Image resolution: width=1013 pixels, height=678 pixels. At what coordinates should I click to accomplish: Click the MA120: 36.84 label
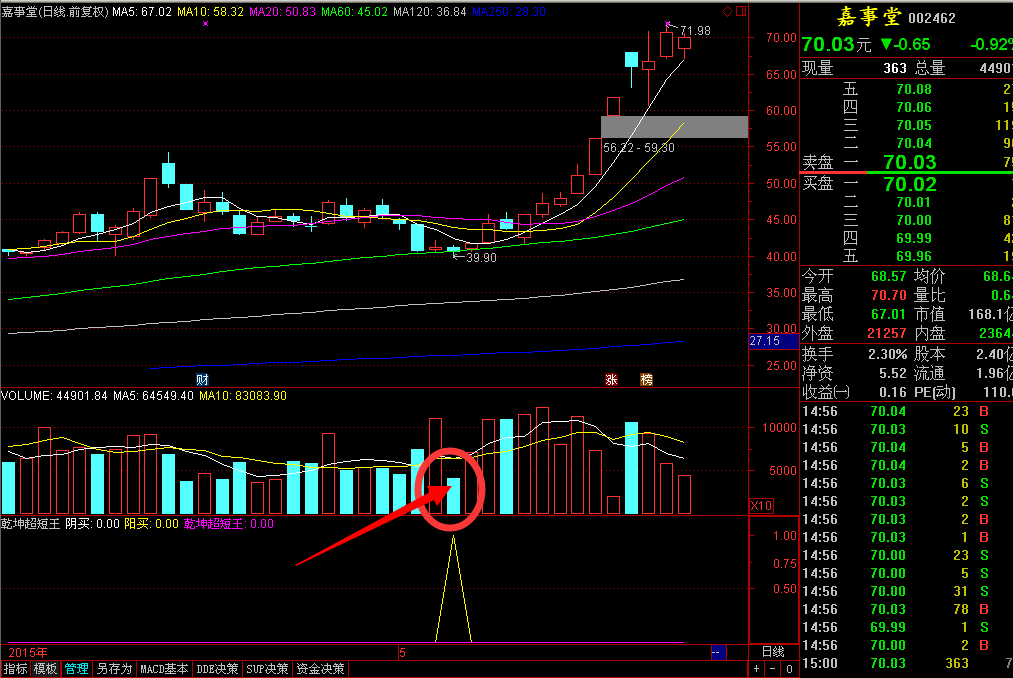pos(429,12)
